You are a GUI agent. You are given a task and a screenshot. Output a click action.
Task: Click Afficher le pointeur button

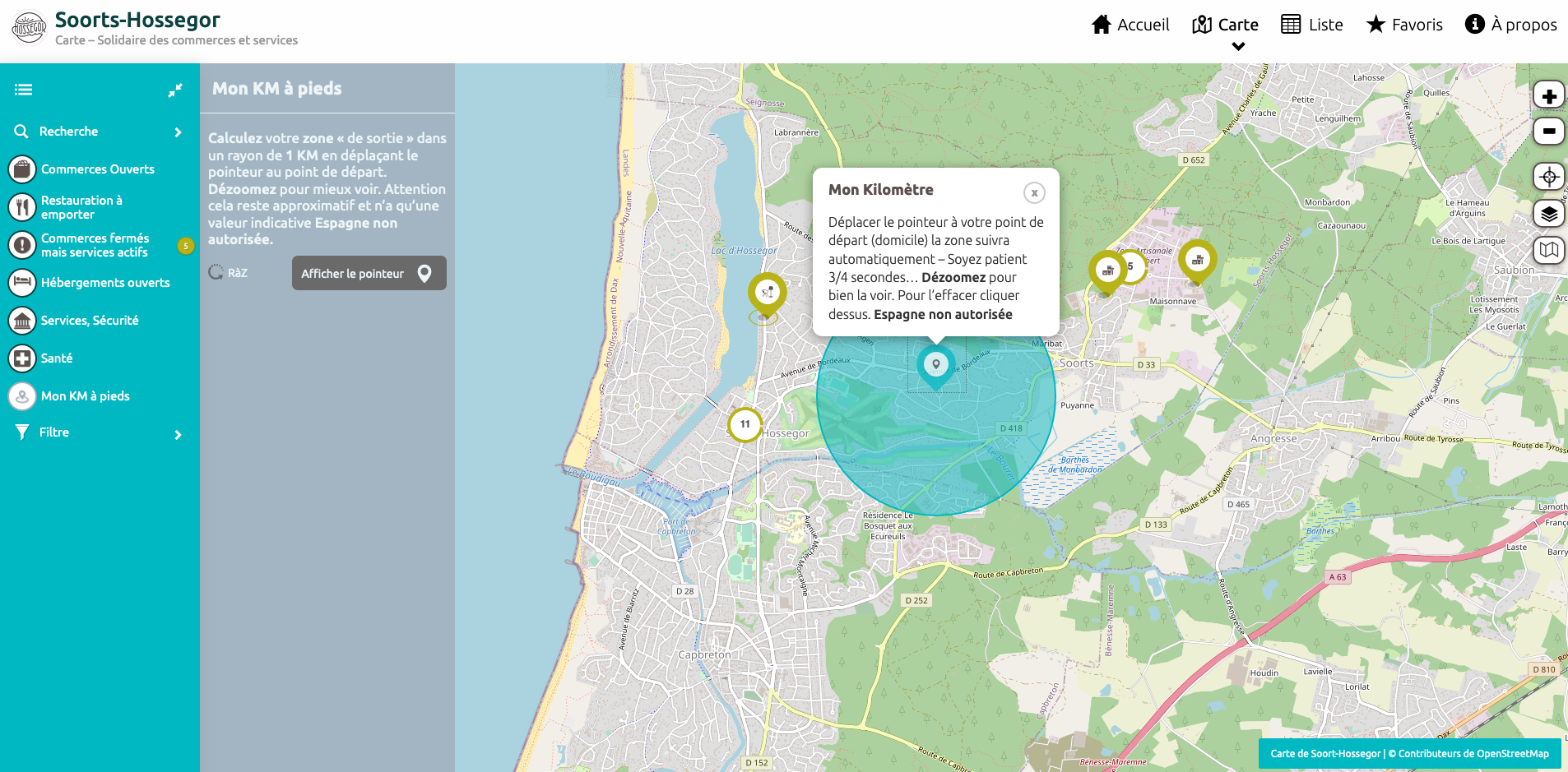tap(369, 273)
